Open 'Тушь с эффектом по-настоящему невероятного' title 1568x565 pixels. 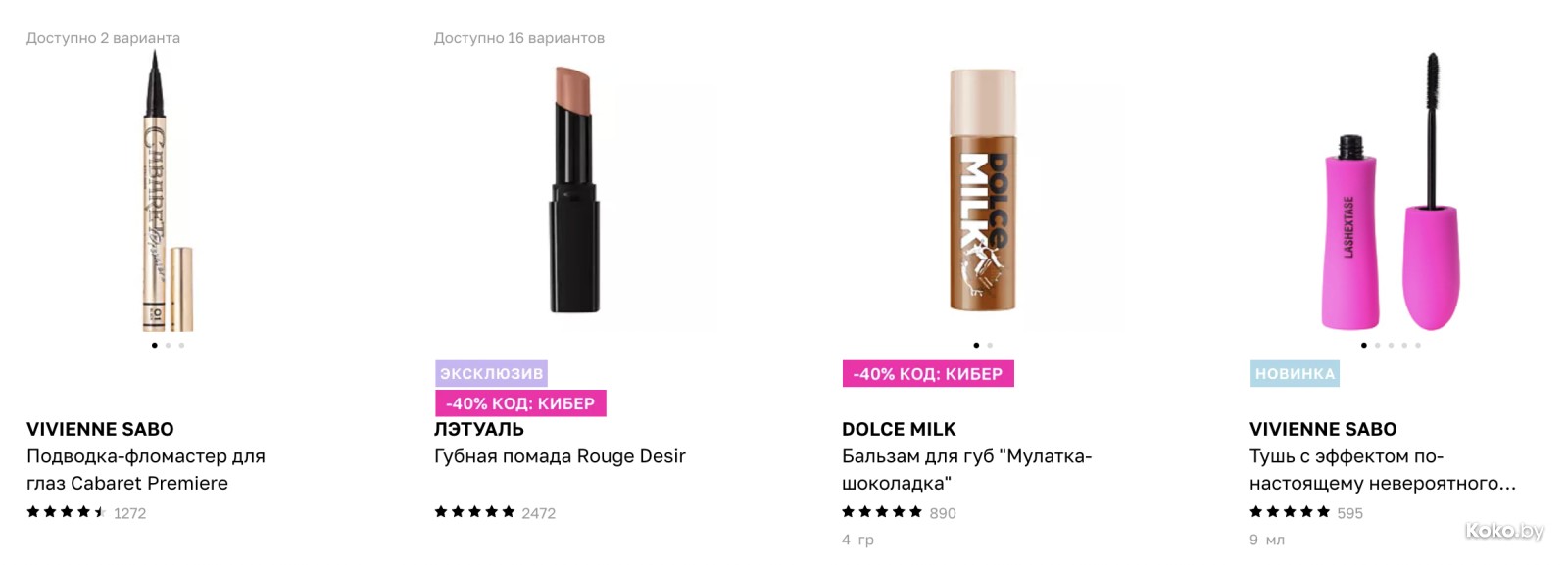[1383, 469]
